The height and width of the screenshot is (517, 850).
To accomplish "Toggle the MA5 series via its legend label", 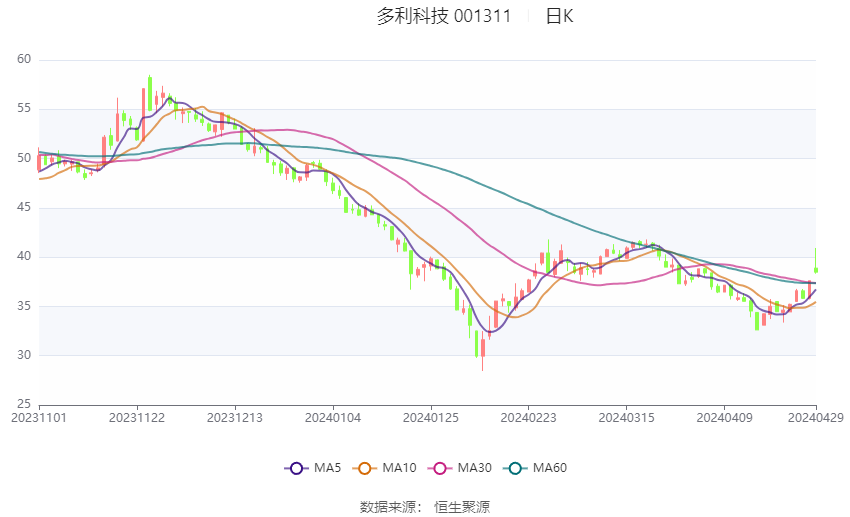I will click(328, 468).
